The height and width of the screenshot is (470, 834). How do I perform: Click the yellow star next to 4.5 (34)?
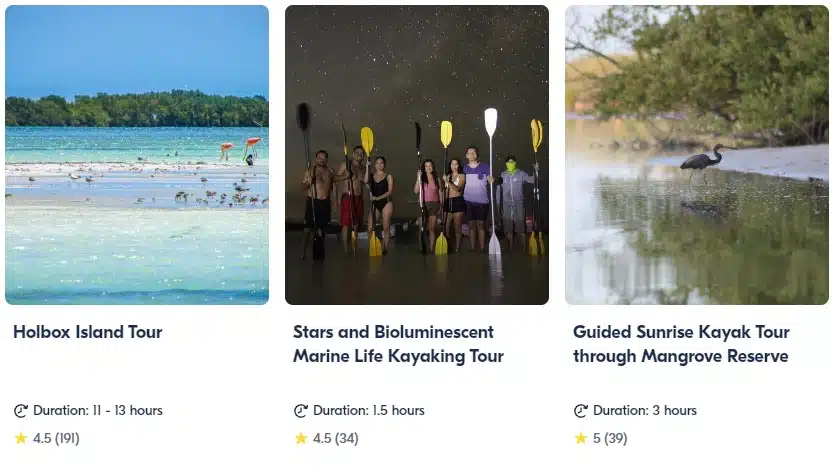click(x=301, y=438)
